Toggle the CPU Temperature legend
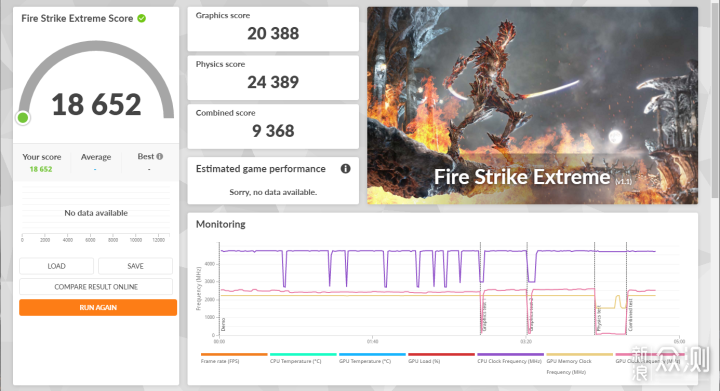720x391 pixels. point(303,358)
